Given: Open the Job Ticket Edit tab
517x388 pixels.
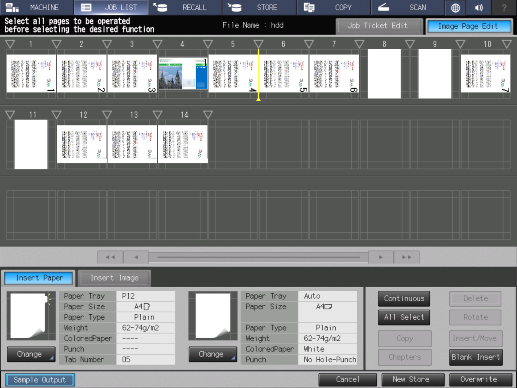Looking at the screenshot, I should point(377,26).
